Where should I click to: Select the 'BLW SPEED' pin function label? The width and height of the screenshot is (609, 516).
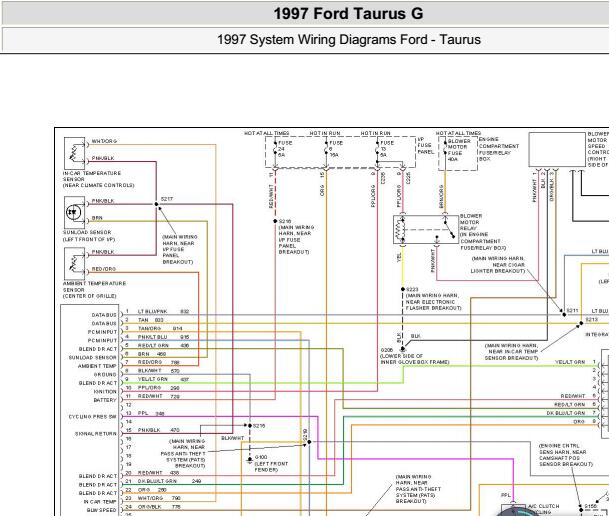tap(102, 510)
